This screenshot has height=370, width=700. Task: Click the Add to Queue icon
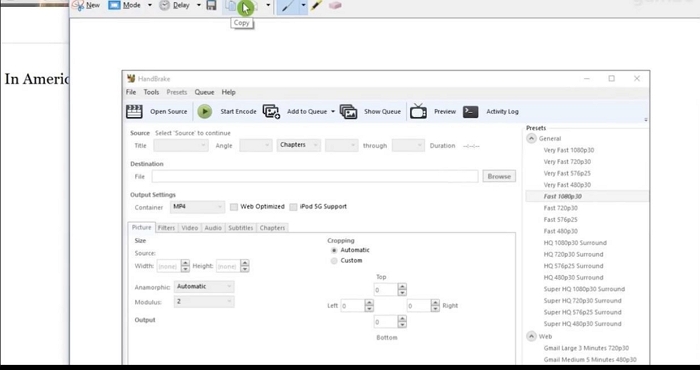(271, 112)
